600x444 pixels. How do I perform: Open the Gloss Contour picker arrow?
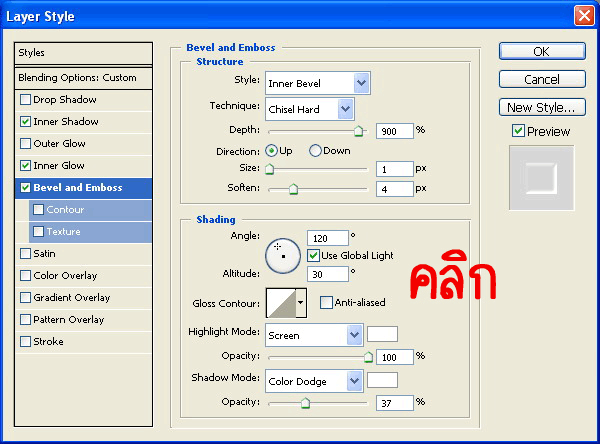click(x=300, y=302)
